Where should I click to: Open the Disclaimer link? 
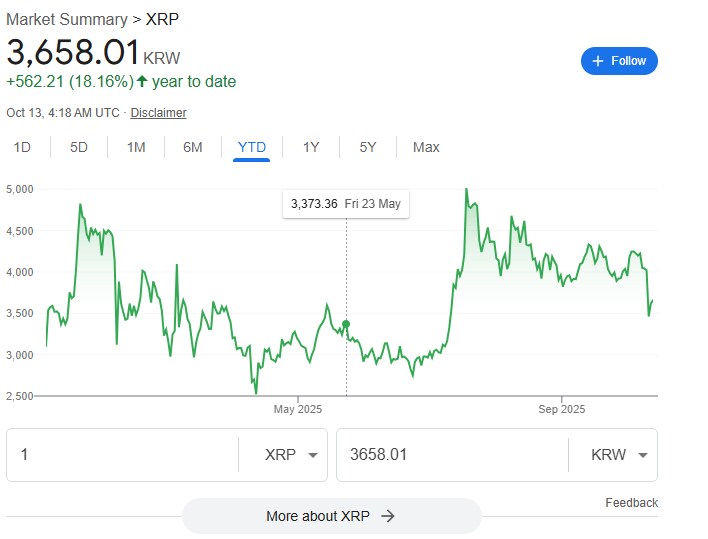point(158,113)
